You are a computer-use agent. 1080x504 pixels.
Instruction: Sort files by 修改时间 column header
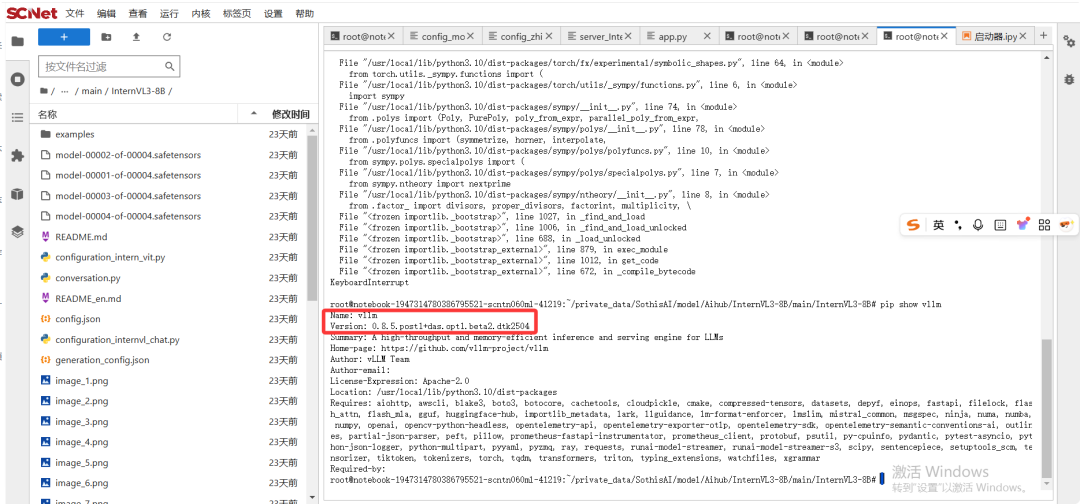pos(290,114)
